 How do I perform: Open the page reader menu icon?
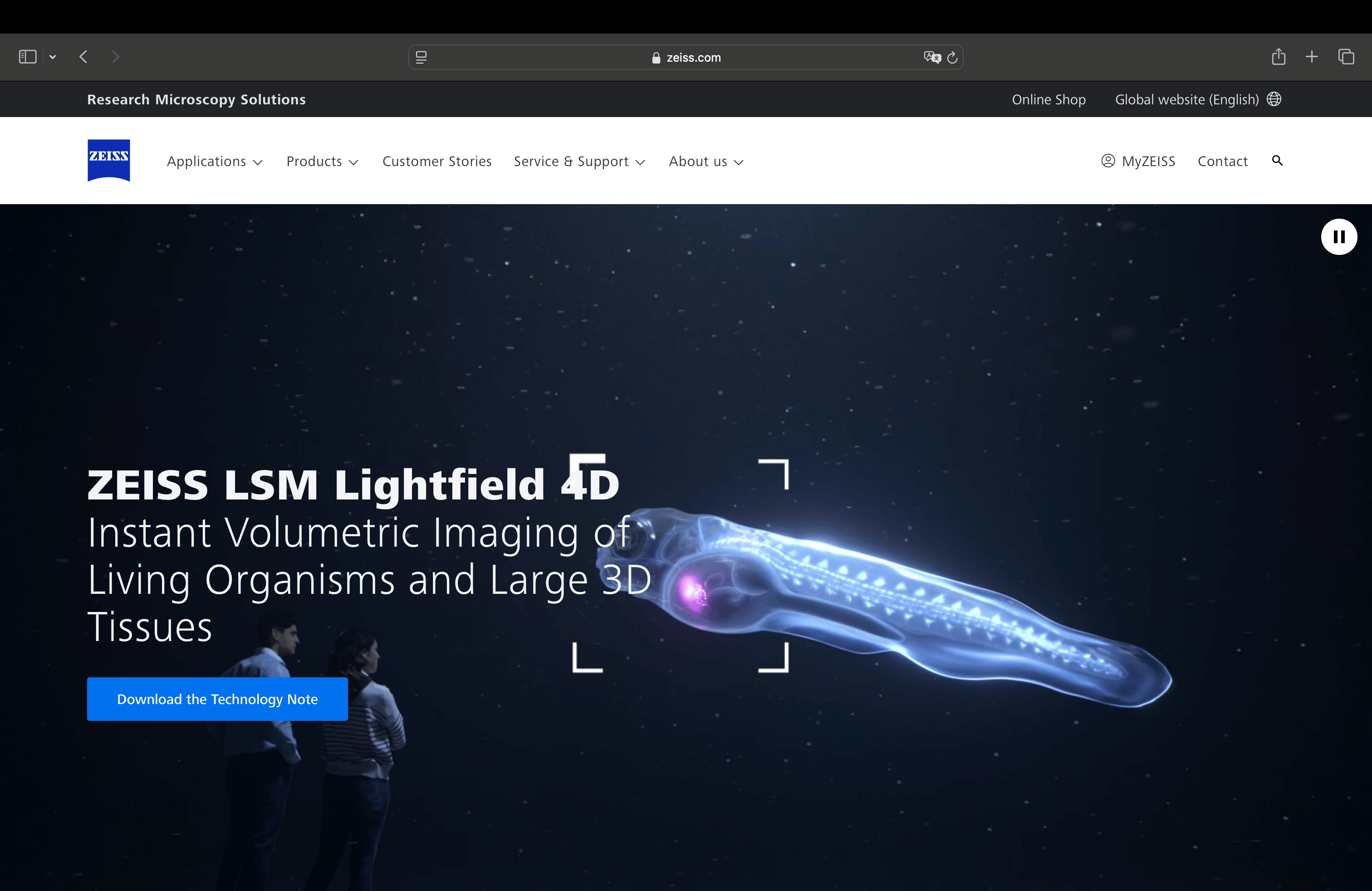[x=421, y=57]
